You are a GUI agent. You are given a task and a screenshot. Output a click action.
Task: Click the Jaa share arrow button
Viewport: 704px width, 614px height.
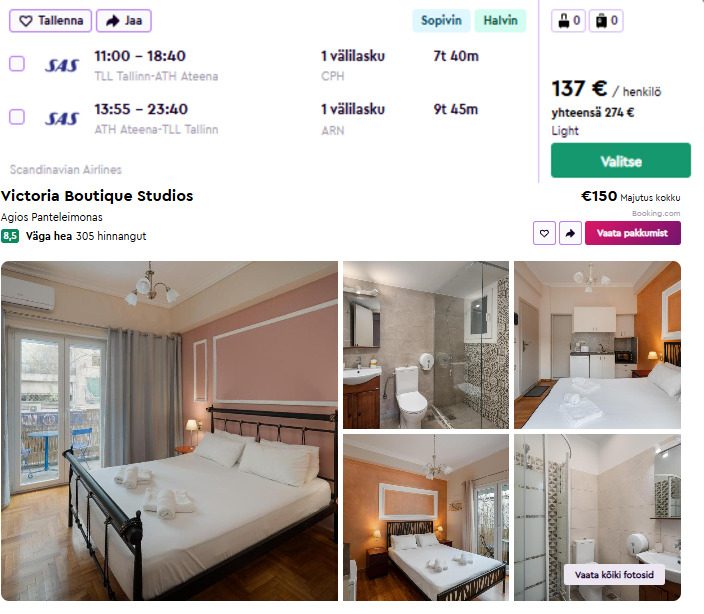tap(124, 21)
